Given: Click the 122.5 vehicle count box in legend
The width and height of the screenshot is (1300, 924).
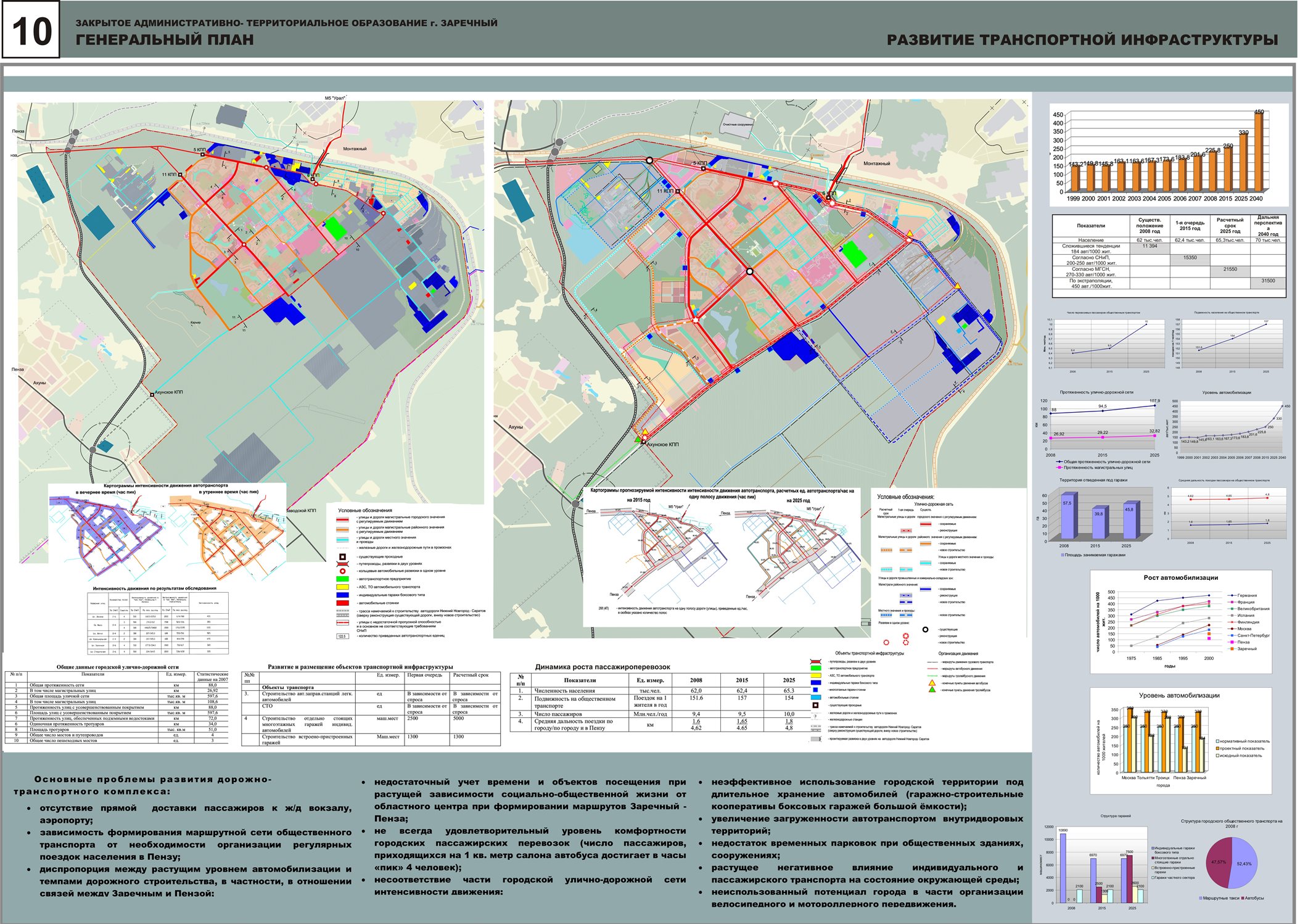Looking at the screenshot, I should point(342,636).
